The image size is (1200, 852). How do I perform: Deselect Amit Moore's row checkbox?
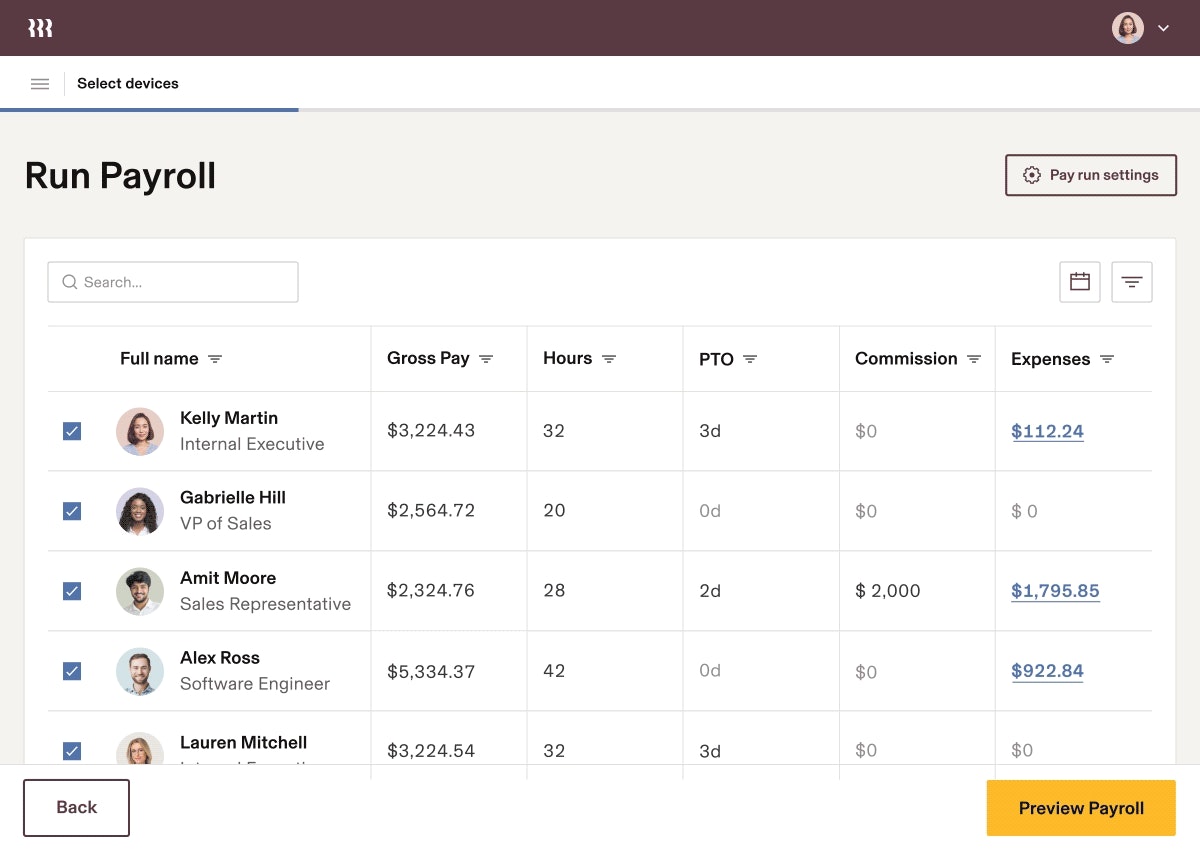pos(72,591)
